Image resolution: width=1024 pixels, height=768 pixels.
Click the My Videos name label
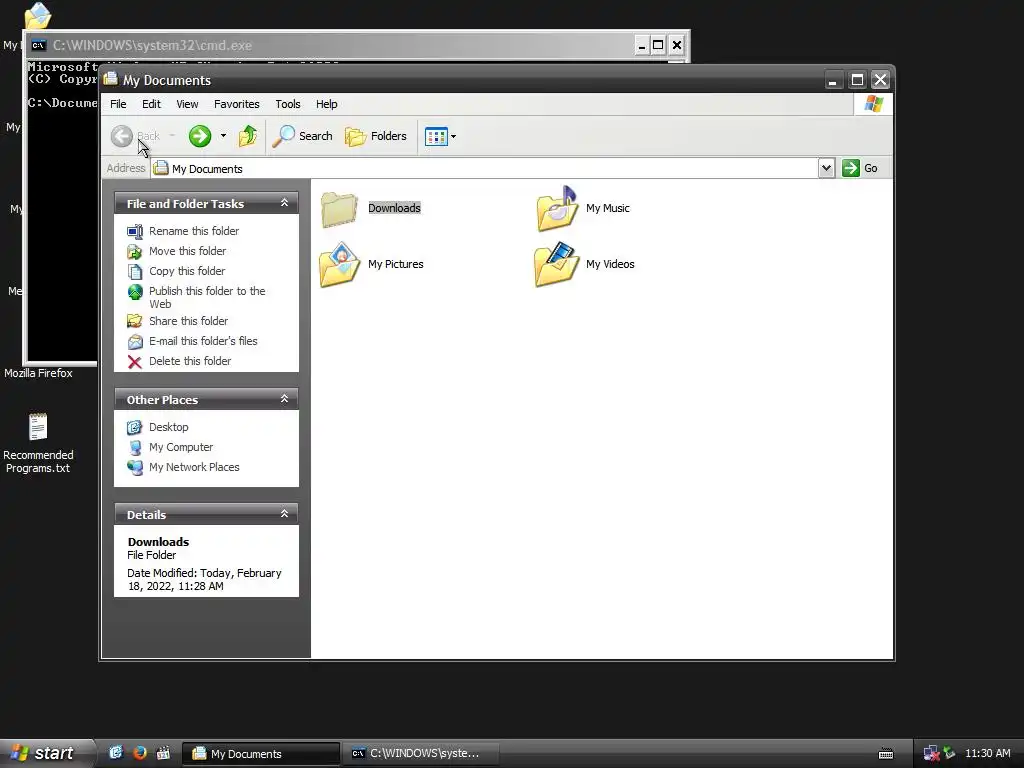(x=610, y=264)
